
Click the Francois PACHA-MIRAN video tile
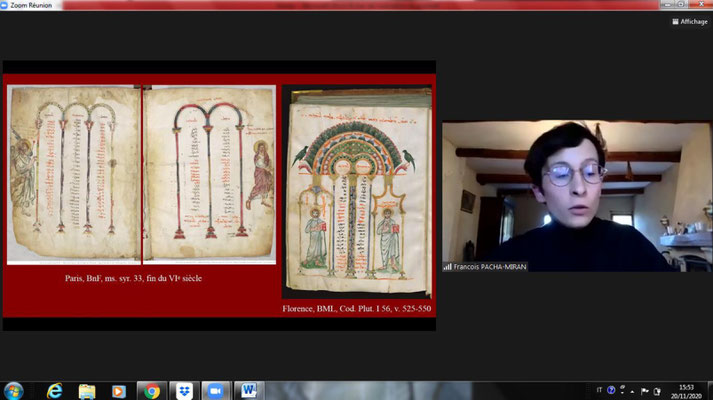[577, 196]
